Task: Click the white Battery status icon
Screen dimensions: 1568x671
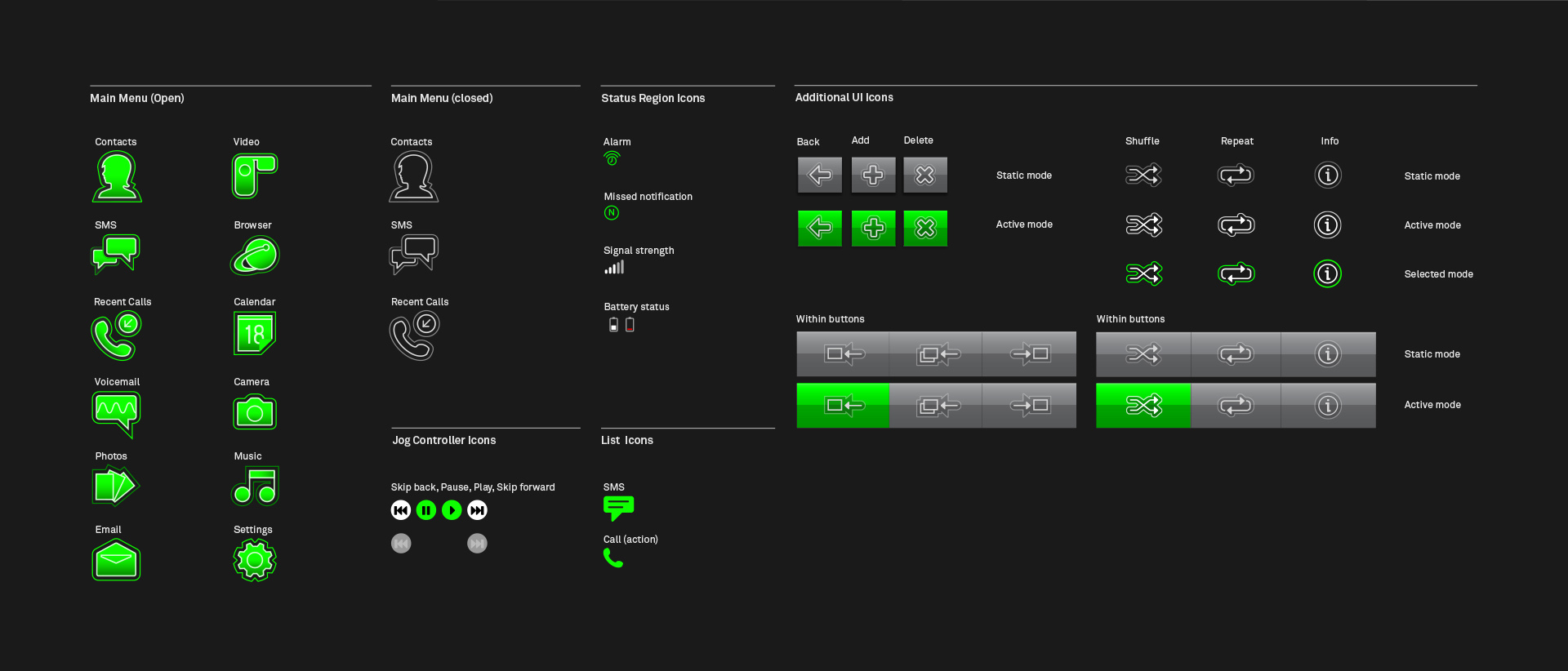Action: pos(613,325)
